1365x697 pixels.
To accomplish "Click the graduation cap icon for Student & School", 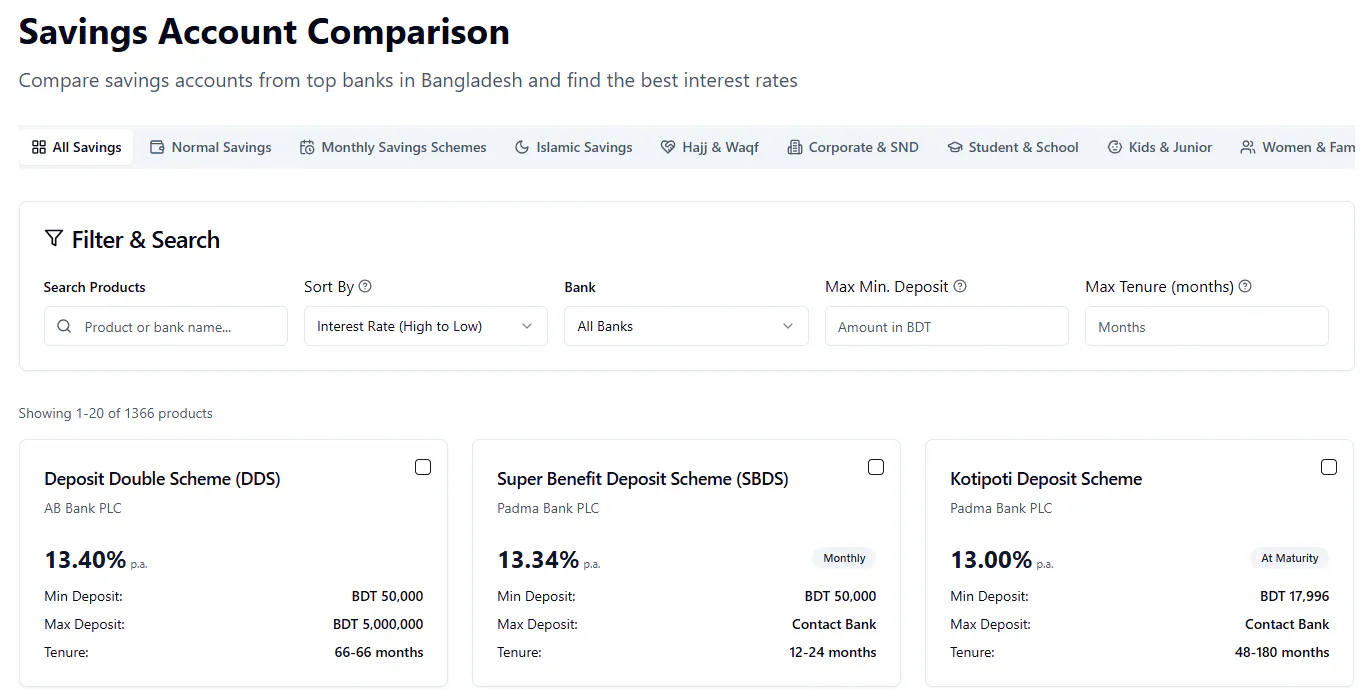I will click(x=955, y=147).
